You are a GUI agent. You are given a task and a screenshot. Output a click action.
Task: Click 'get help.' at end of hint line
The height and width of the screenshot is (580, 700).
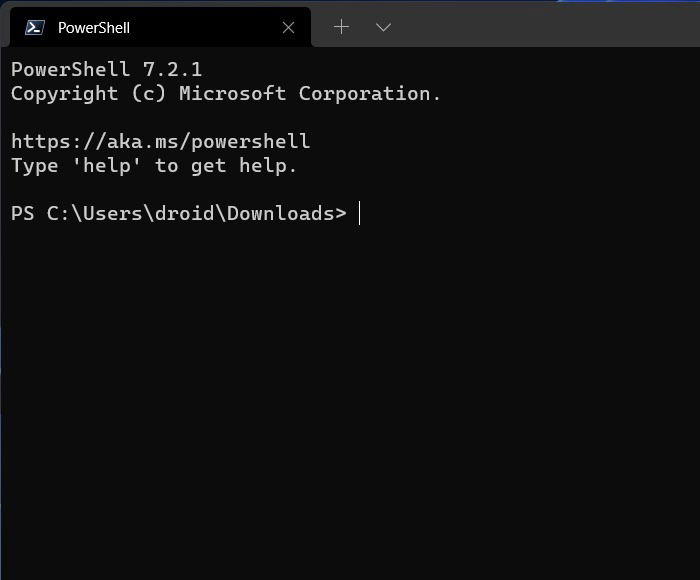click(x=243, y=167)
